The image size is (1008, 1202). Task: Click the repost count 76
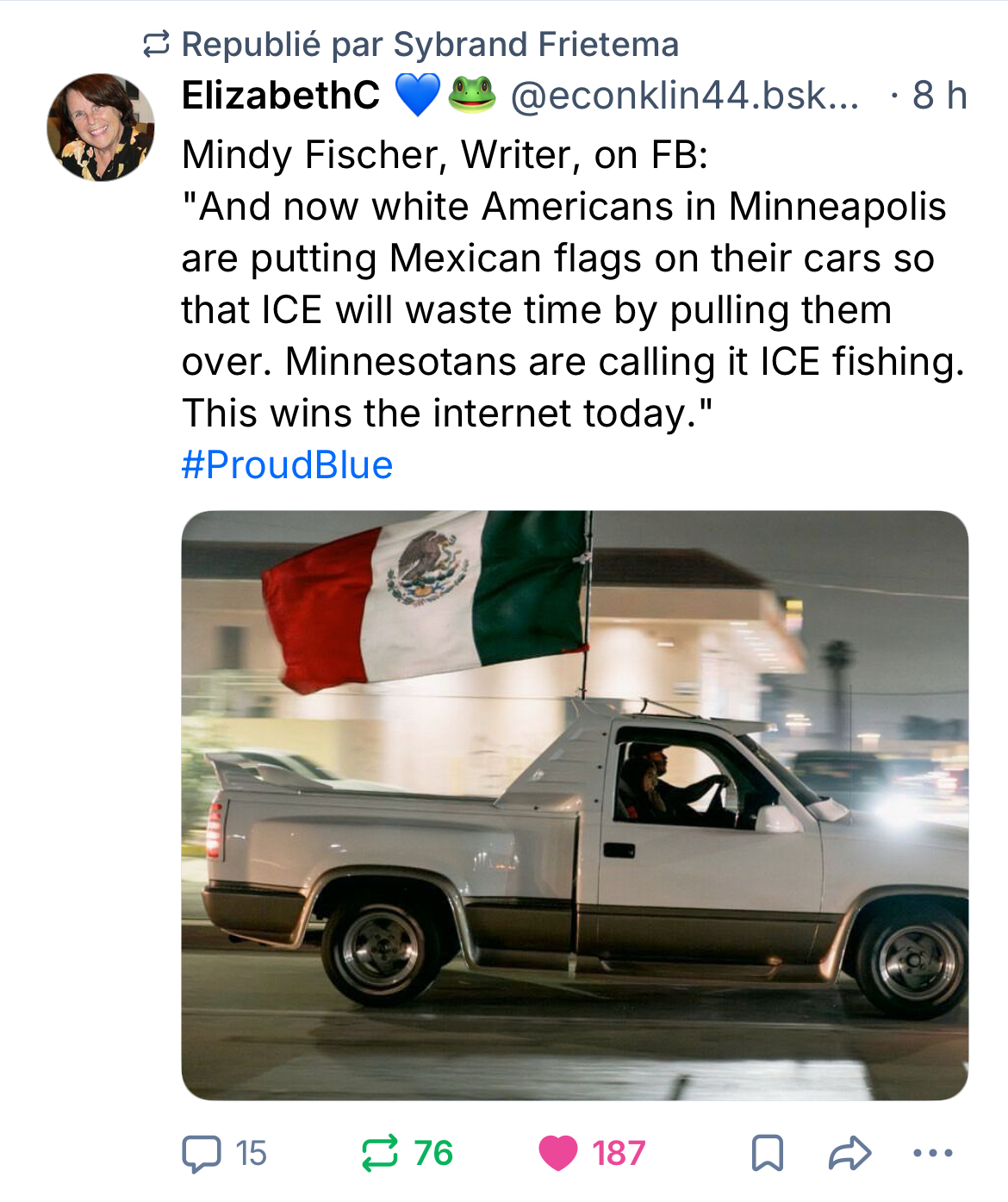point(433,1153)
